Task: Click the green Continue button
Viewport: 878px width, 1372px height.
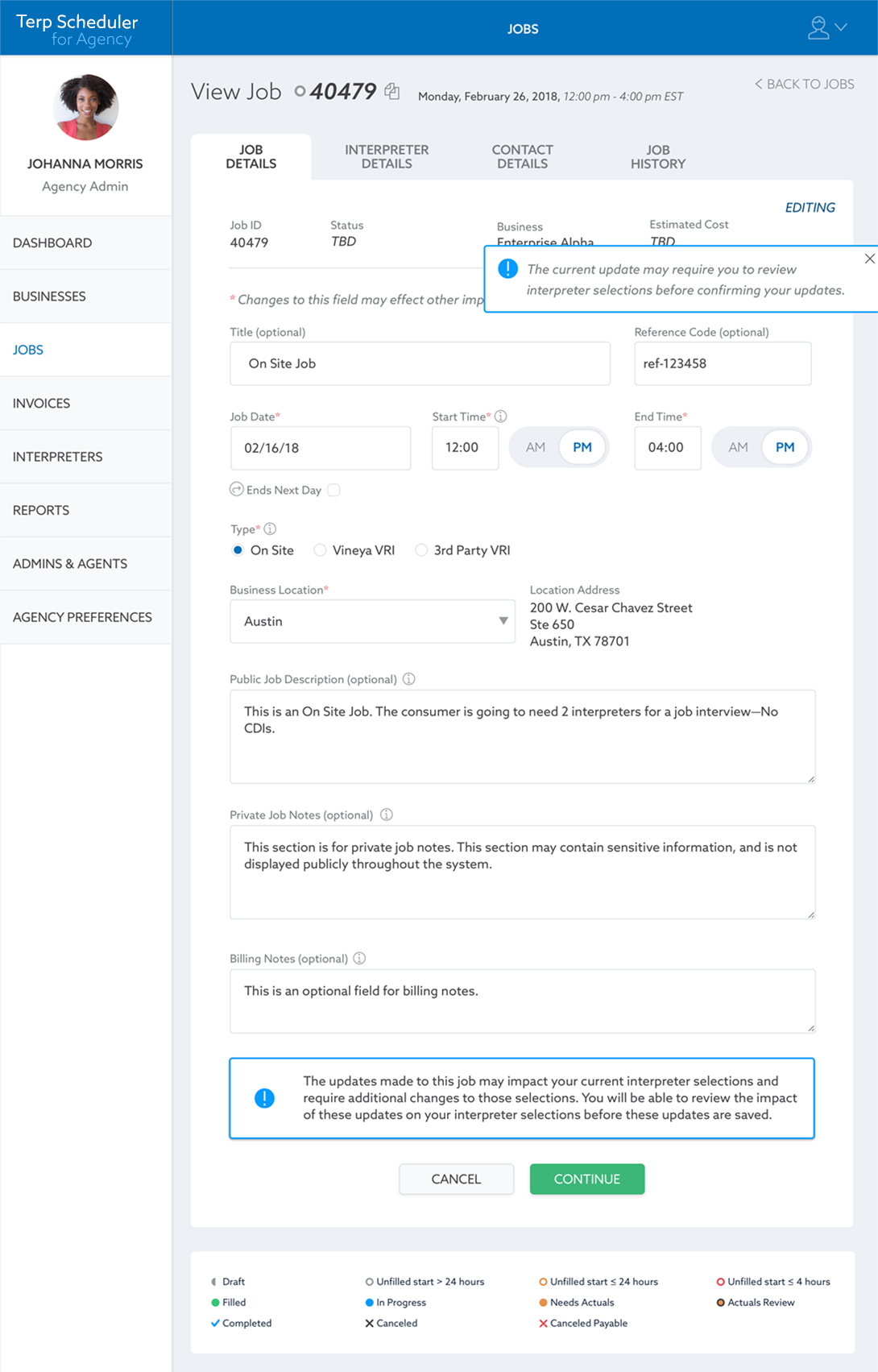Action: coord(586,1179)
